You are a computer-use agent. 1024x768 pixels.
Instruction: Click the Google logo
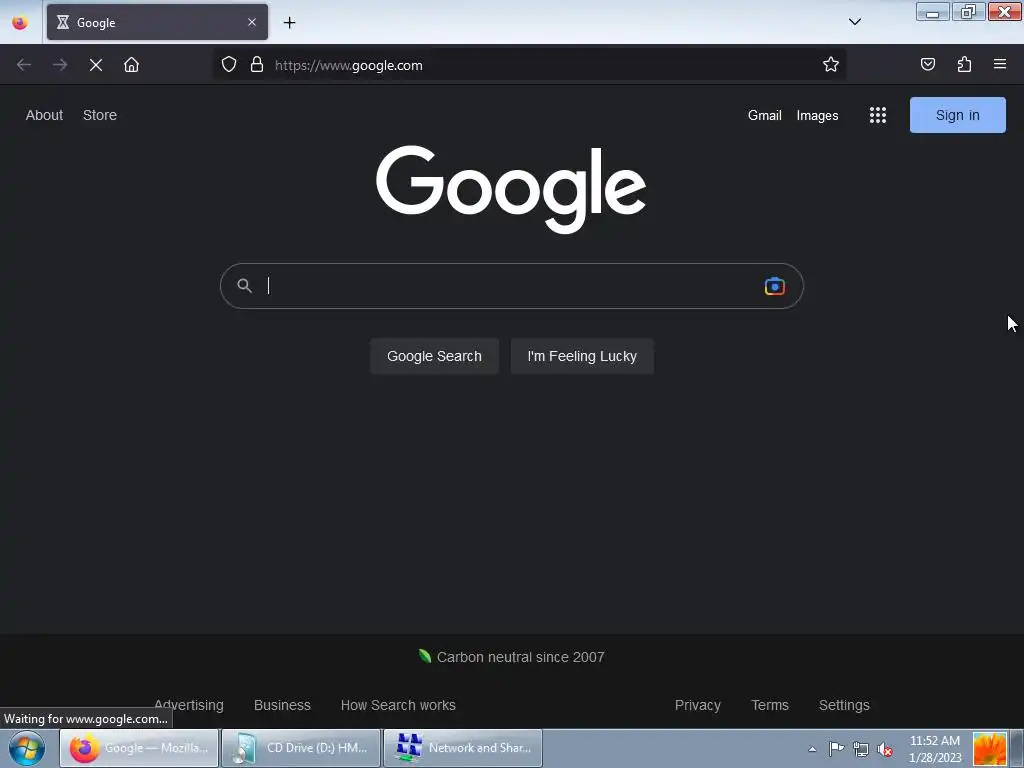point(511,189)
